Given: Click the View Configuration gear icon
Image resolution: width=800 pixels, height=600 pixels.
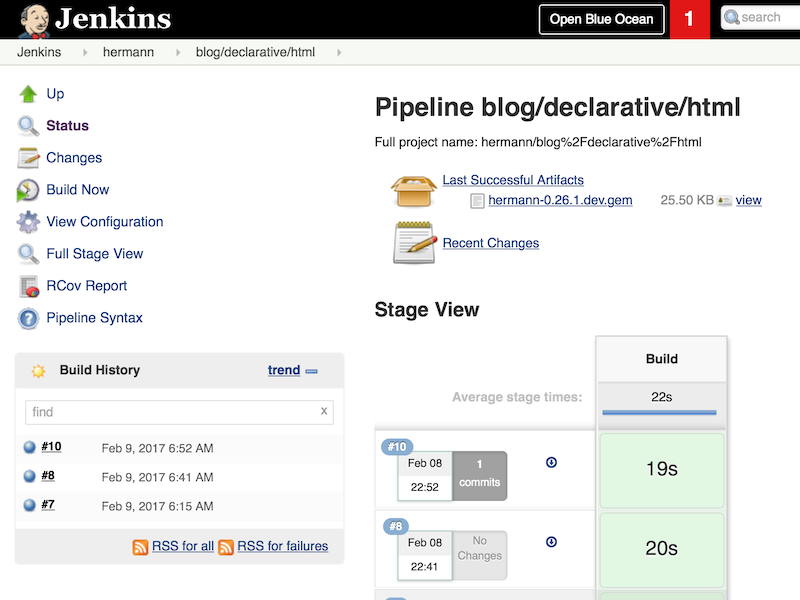Looking at the screenshot, I should click(28, 222).
